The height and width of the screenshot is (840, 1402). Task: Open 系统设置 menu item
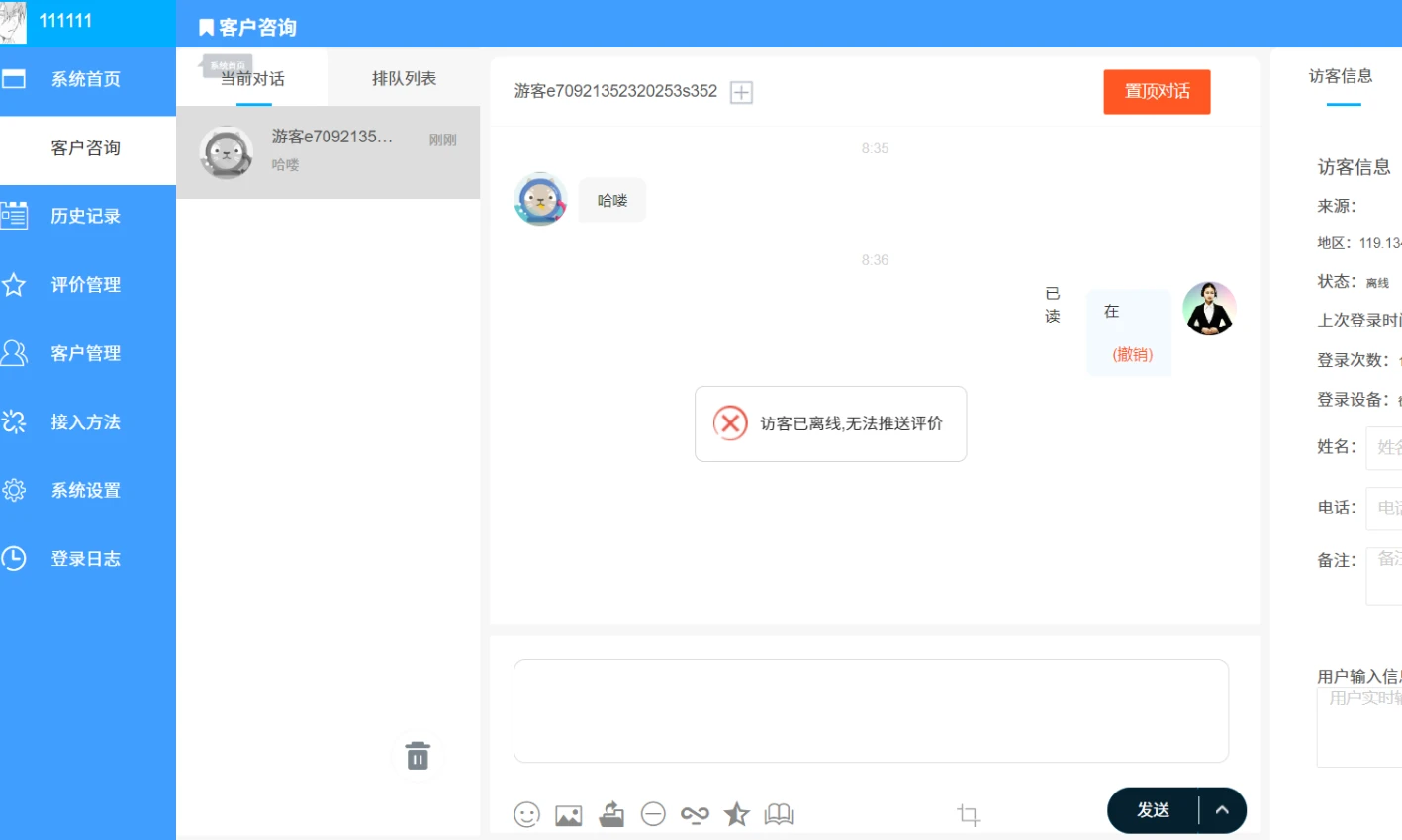click(x=88, y=490)
